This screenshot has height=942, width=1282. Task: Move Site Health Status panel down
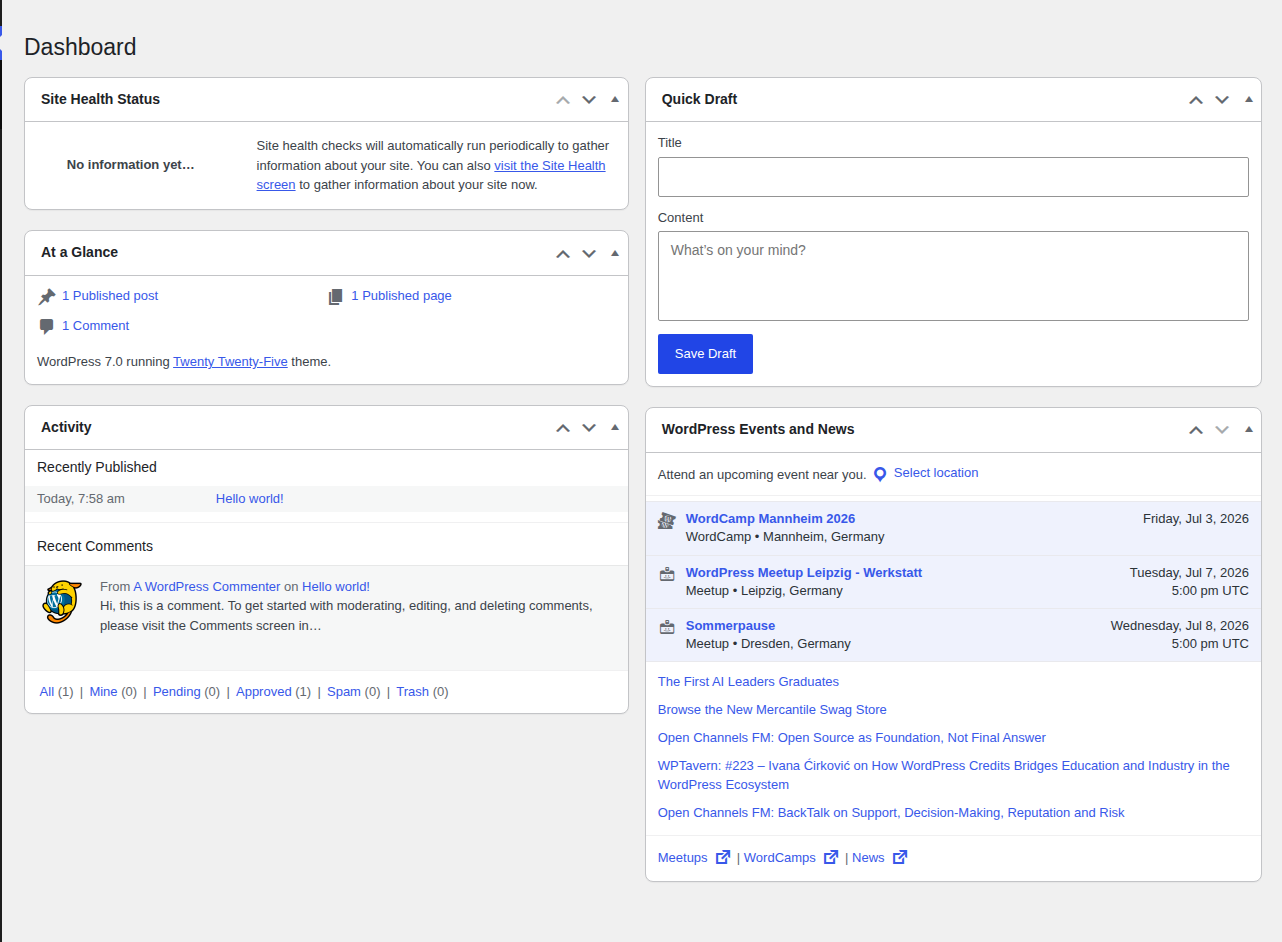coord(589,100)
